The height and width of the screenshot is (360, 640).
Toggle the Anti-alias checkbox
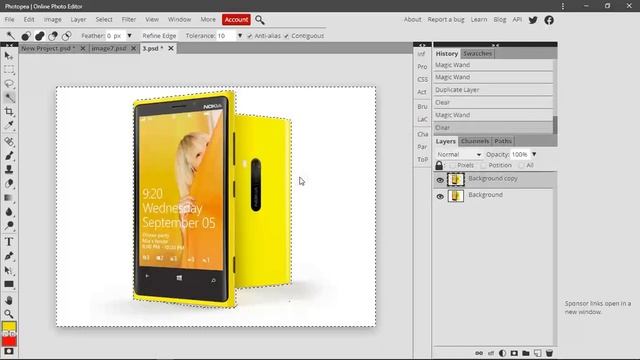tap(250, 36)
